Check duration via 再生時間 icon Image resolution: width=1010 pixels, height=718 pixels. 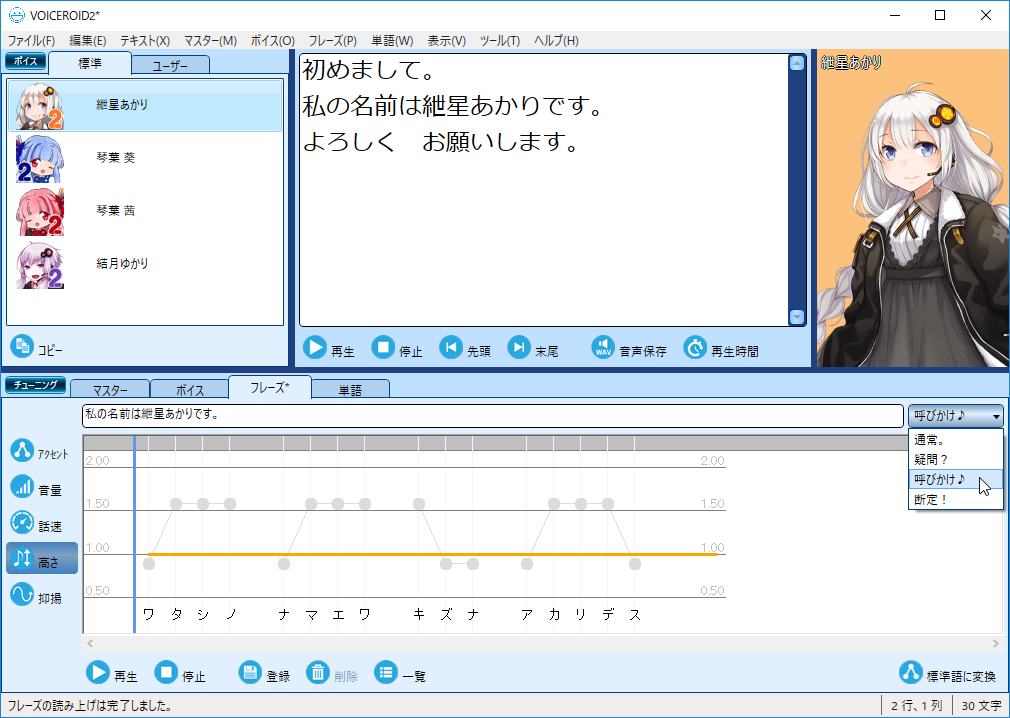(695, 348)
